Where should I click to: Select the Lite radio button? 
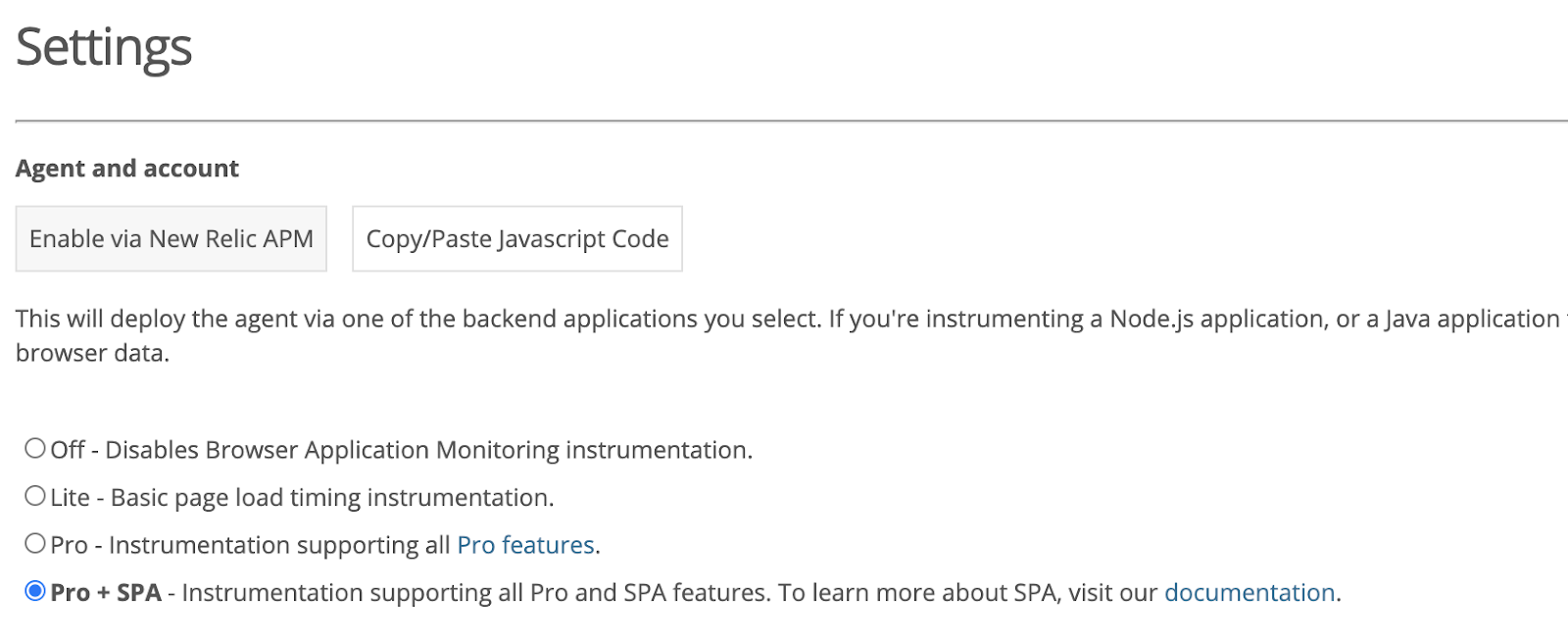pos(35,497)
